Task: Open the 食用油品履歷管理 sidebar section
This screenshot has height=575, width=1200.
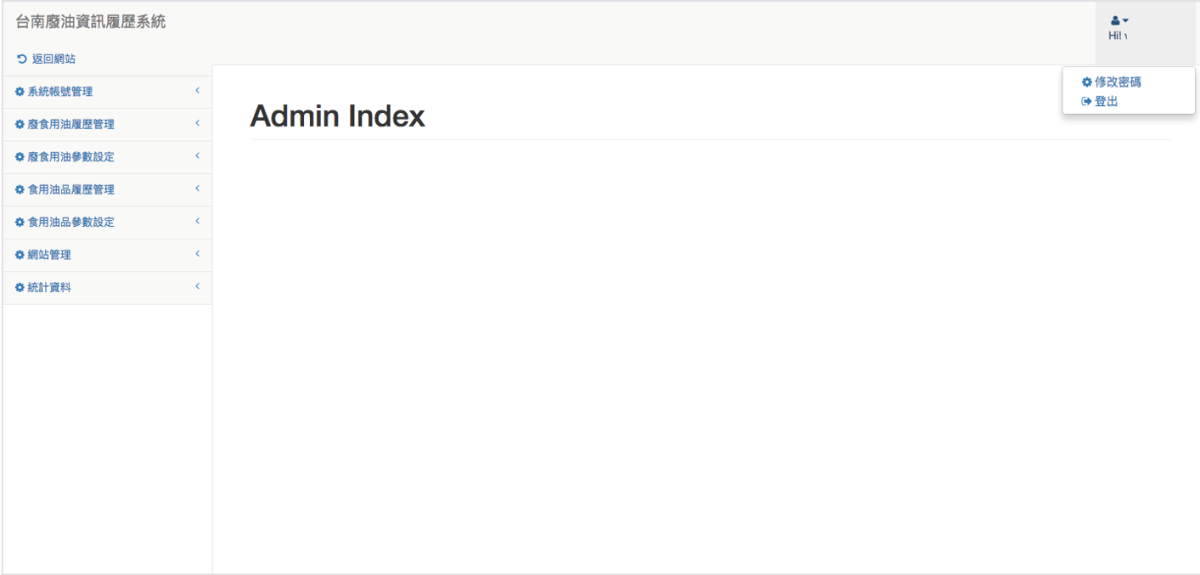Action: (71, 190)
